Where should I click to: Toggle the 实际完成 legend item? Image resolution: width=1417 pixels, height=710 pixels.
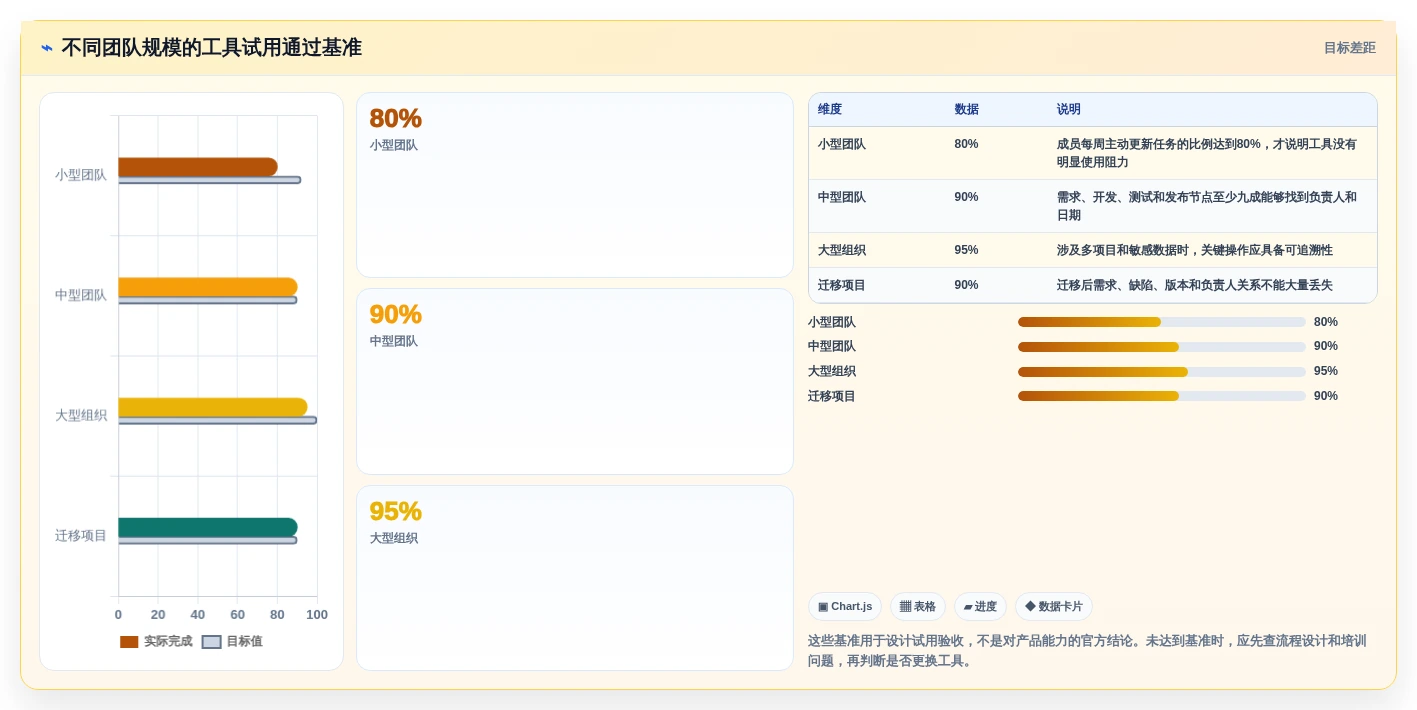156,641
